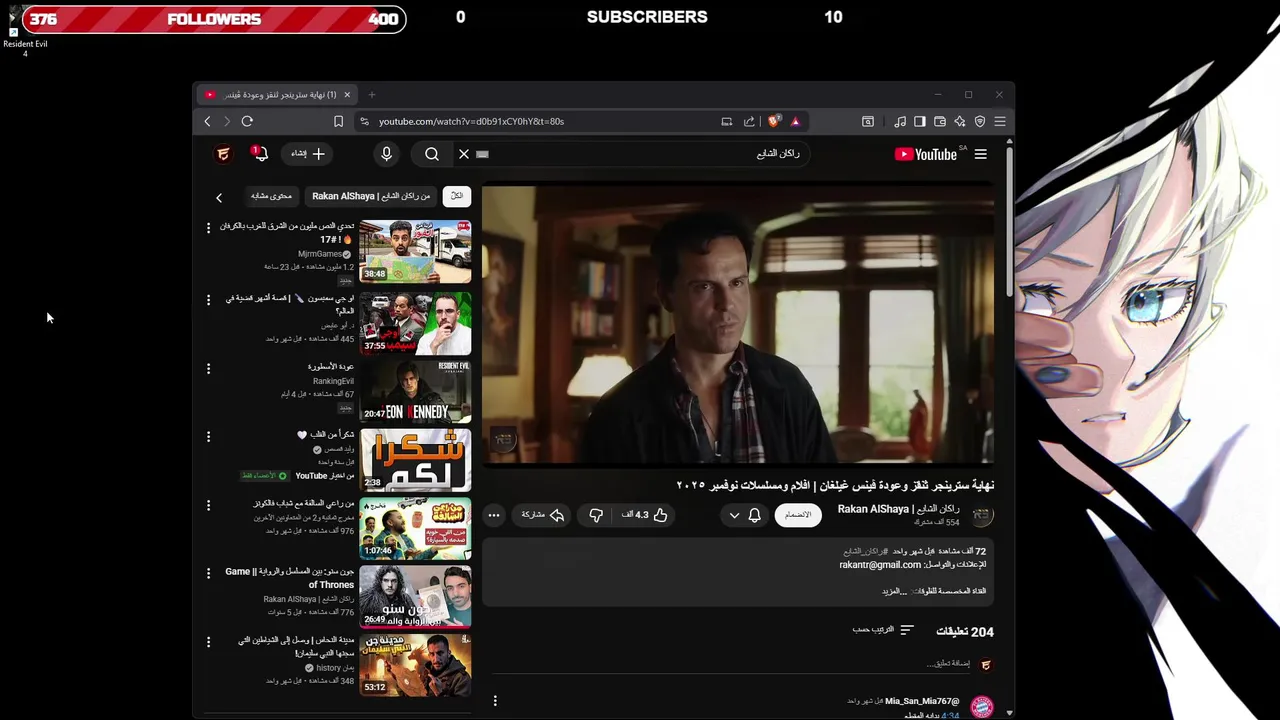Click the video player area
Screen dimensions: 1280x720
[738, 324]
